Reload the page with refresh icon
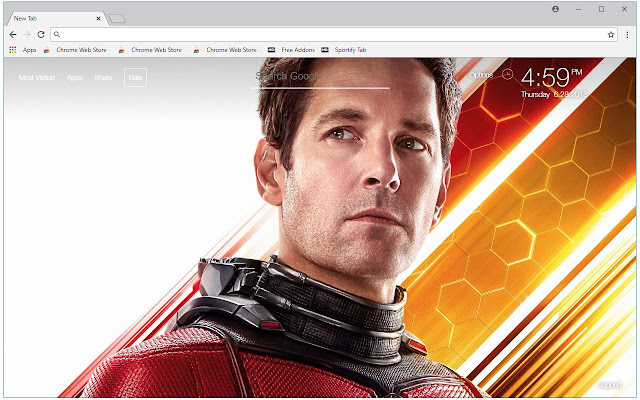 coord(41,35)
